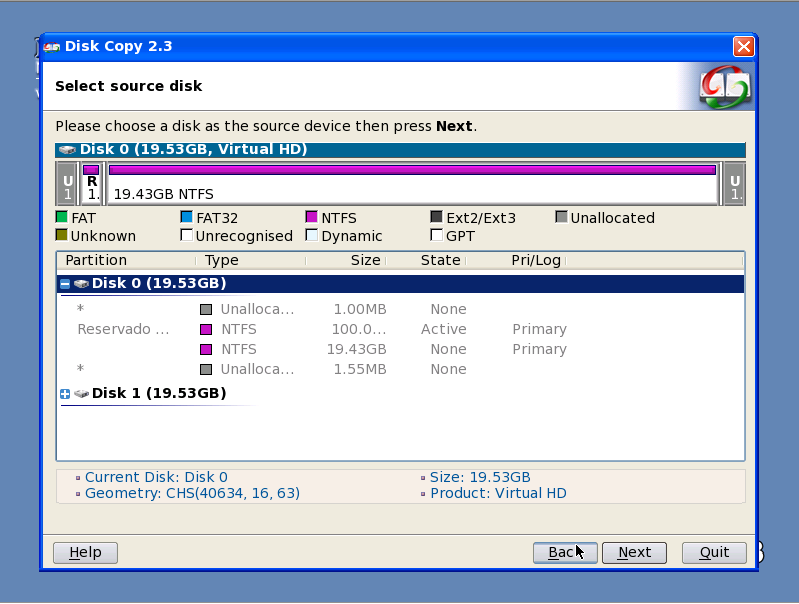Click the left unallocated block in disk map
Viewport: 799px width, 604px height.
(67, 183)
